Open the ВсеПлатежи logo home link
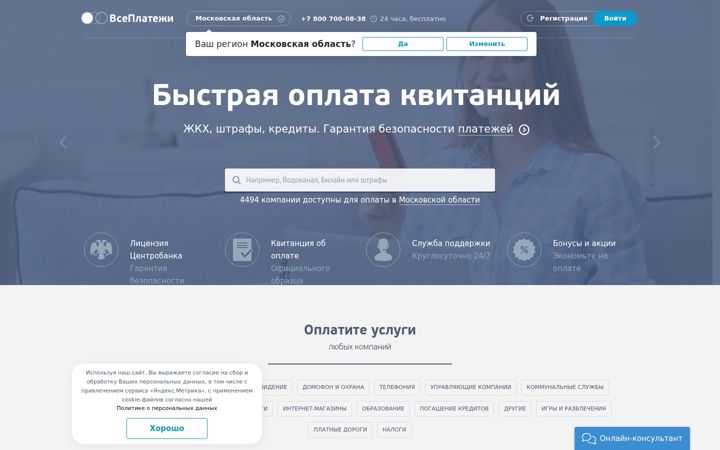720x450 pixels. (x=127, y=18)
